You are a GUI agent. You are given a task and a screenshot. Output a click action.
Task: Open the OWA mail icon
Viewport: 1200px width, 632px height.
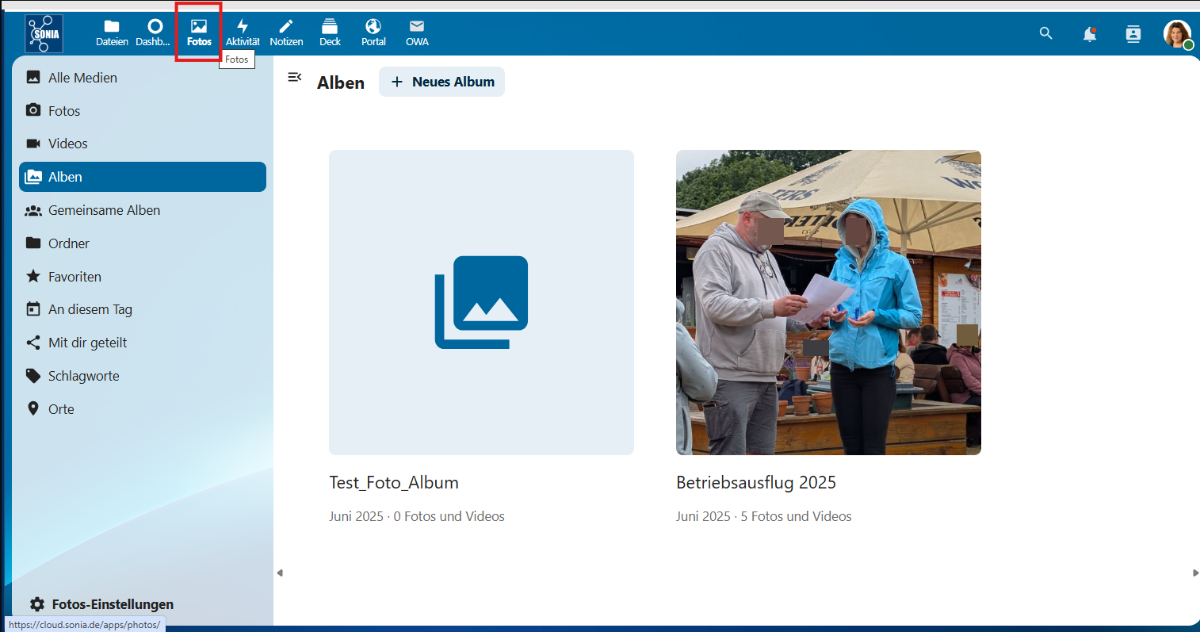[417, 32]
